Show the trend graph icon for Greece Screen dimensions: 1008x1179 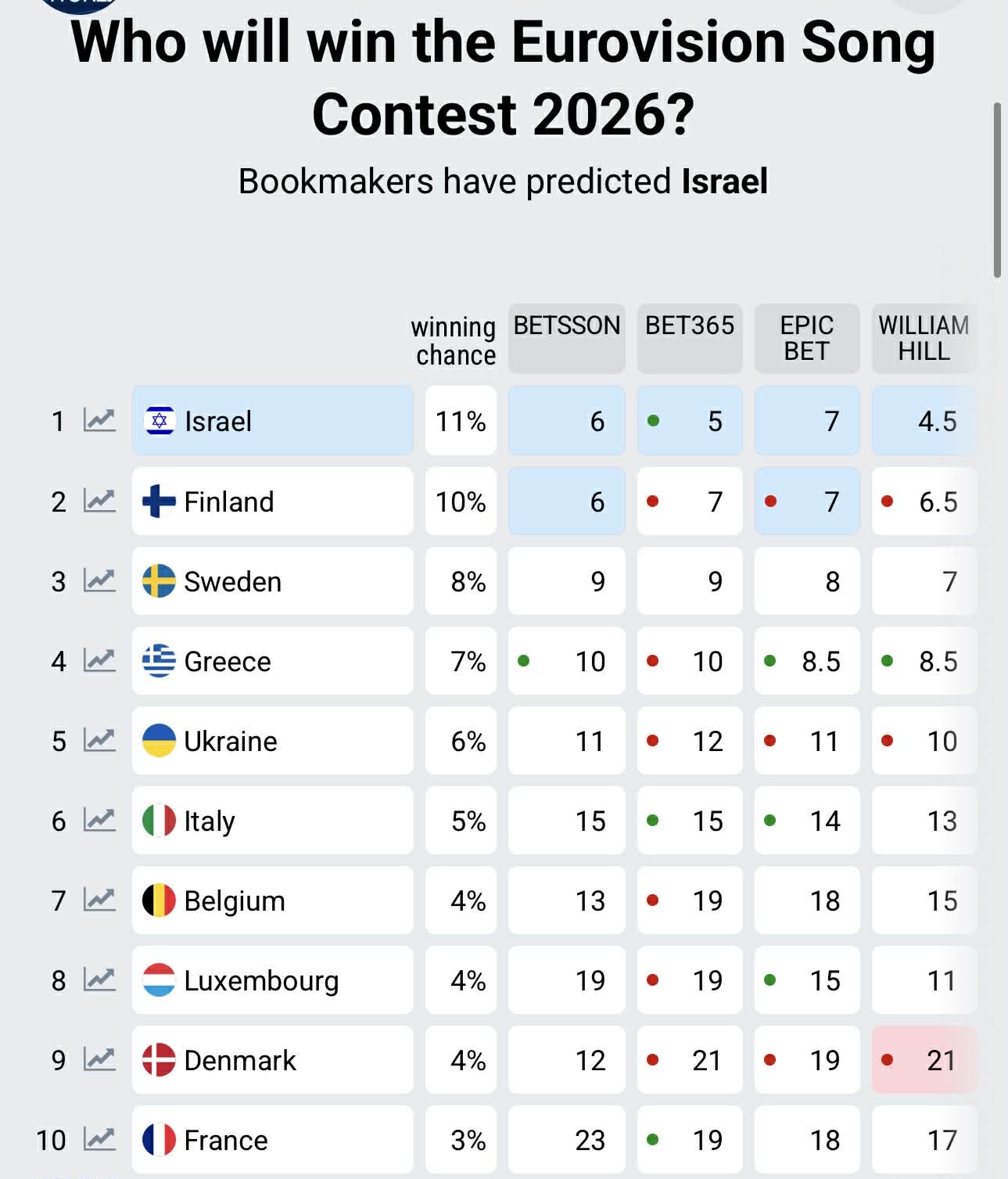pyautogui.click(x=99, y=661)
